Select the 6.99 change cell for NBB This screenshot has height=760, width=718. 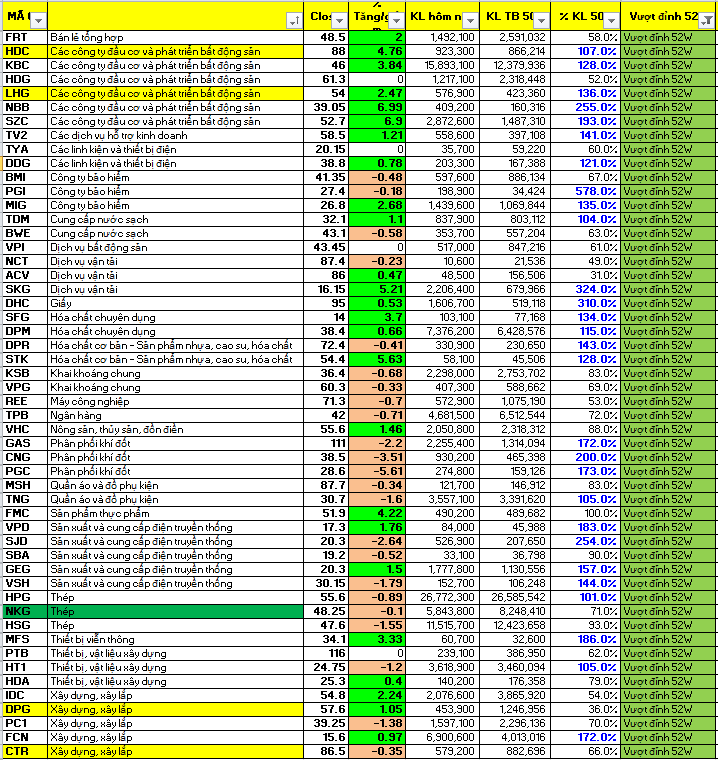pos(378,106)
